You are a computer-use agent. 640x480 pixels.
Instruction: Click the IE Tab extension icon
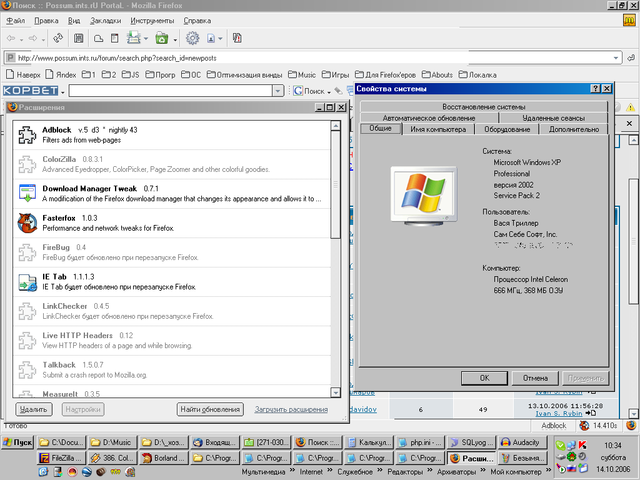(27, 281)
